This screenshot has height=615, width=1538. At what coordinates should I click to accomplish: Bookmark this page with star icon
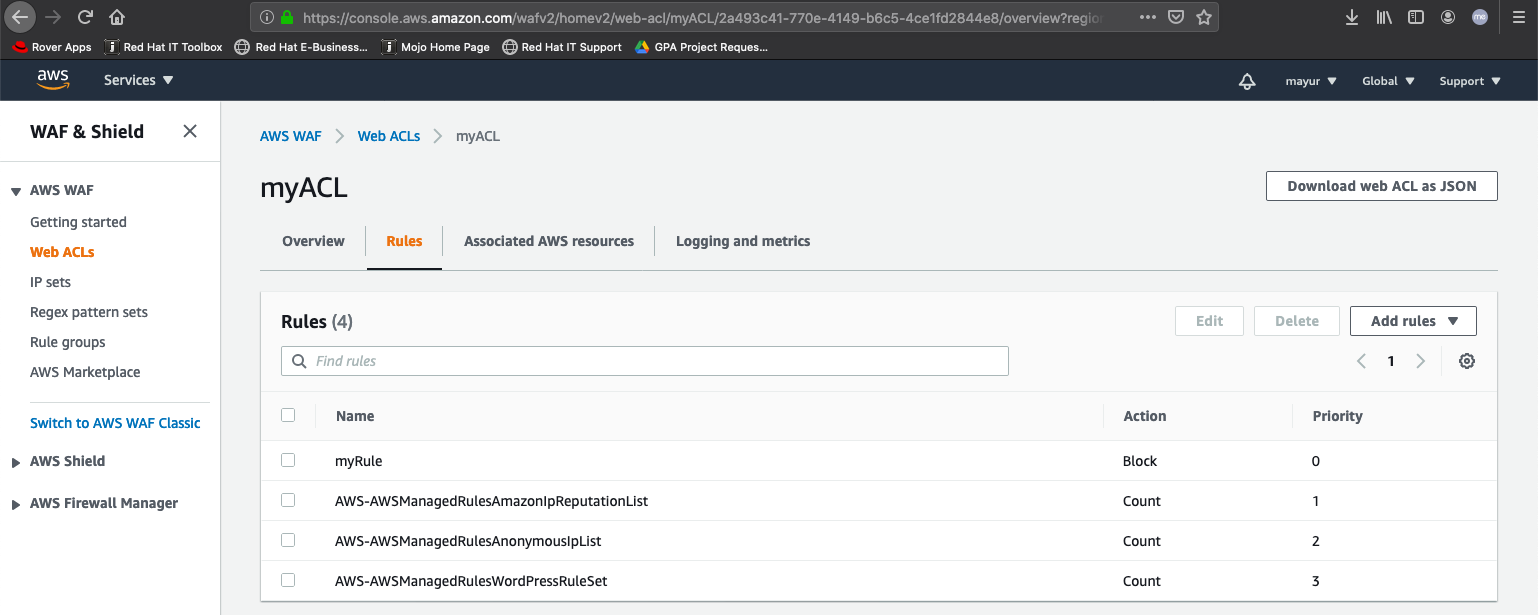(x=1204, y=17)
